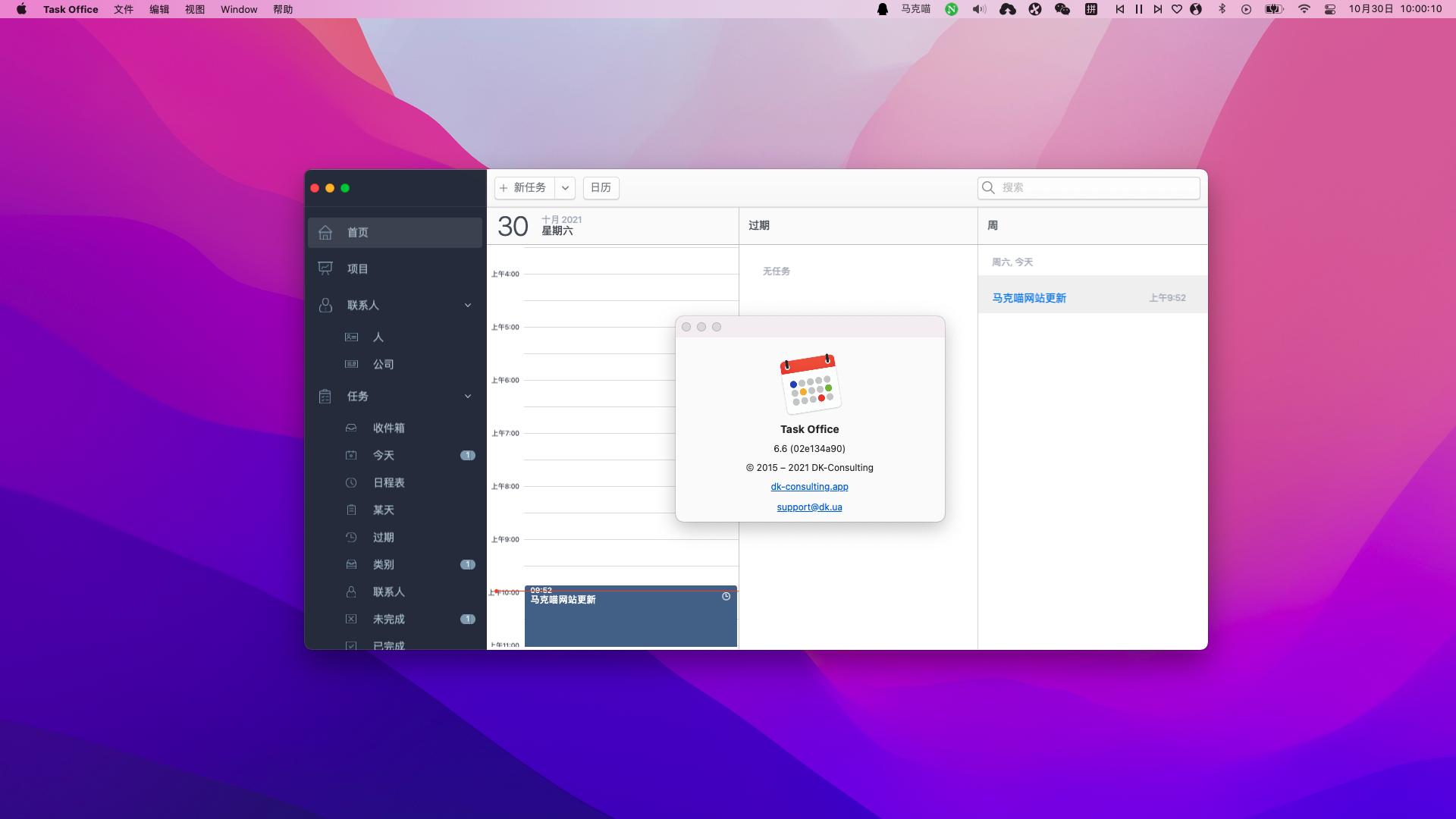Open the 已完成 completed tasks item
Screen dimensions: 1456x819
click(x=388, y=645)
